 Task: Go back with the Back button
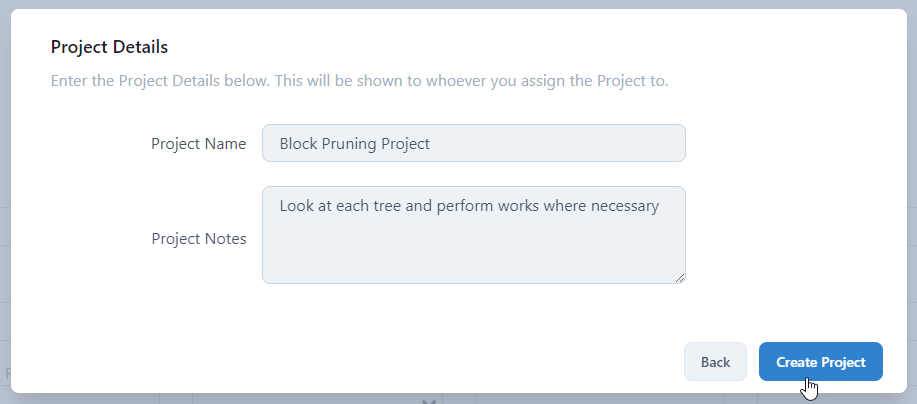point(715,362)
